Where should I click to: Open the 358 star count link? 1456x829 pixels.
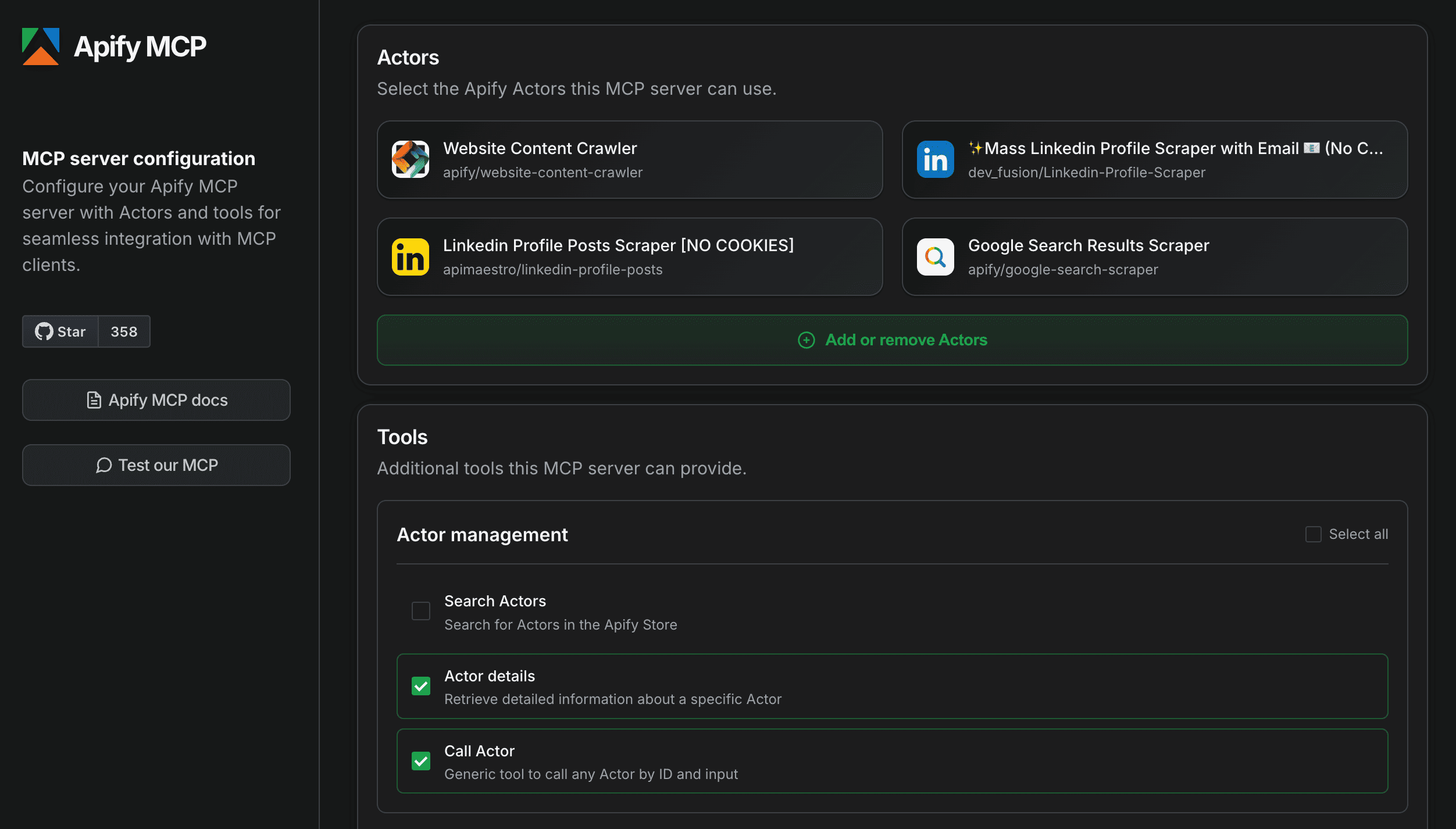pos(124,331)
